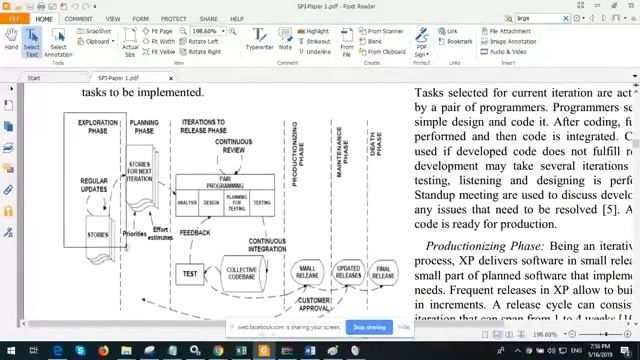
Task: Close the SPI-Paper 1.pdf tab
Action: [171, 78]
